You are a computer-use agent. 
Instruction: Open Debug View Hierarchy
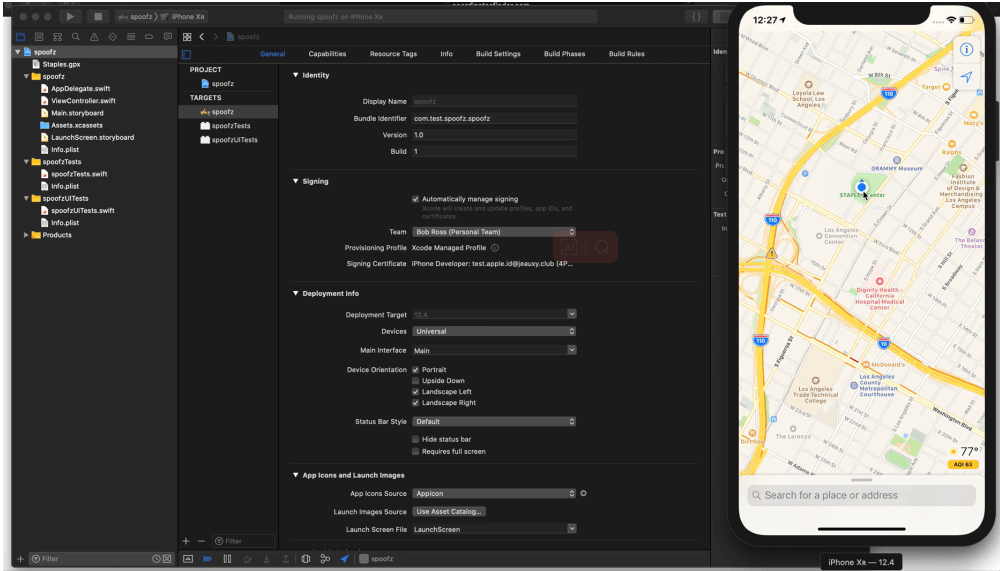(x=305, y=559)
